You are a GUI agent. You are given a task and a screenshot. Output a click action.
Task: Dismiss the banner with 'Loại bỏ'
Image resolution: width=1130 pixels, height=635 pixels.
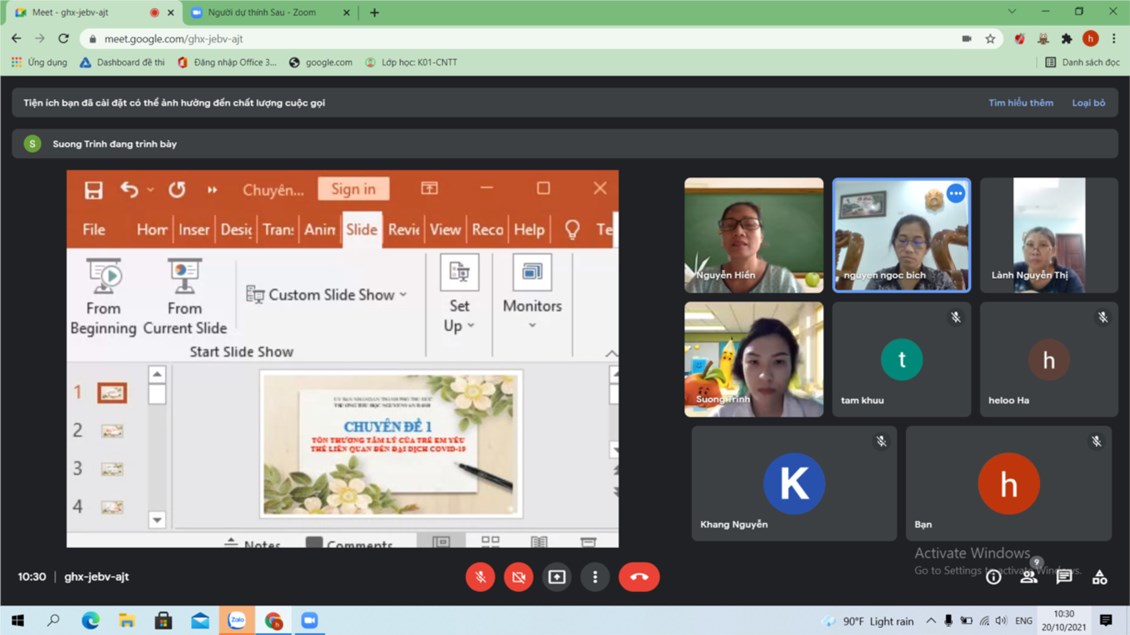click(1088, 102)
